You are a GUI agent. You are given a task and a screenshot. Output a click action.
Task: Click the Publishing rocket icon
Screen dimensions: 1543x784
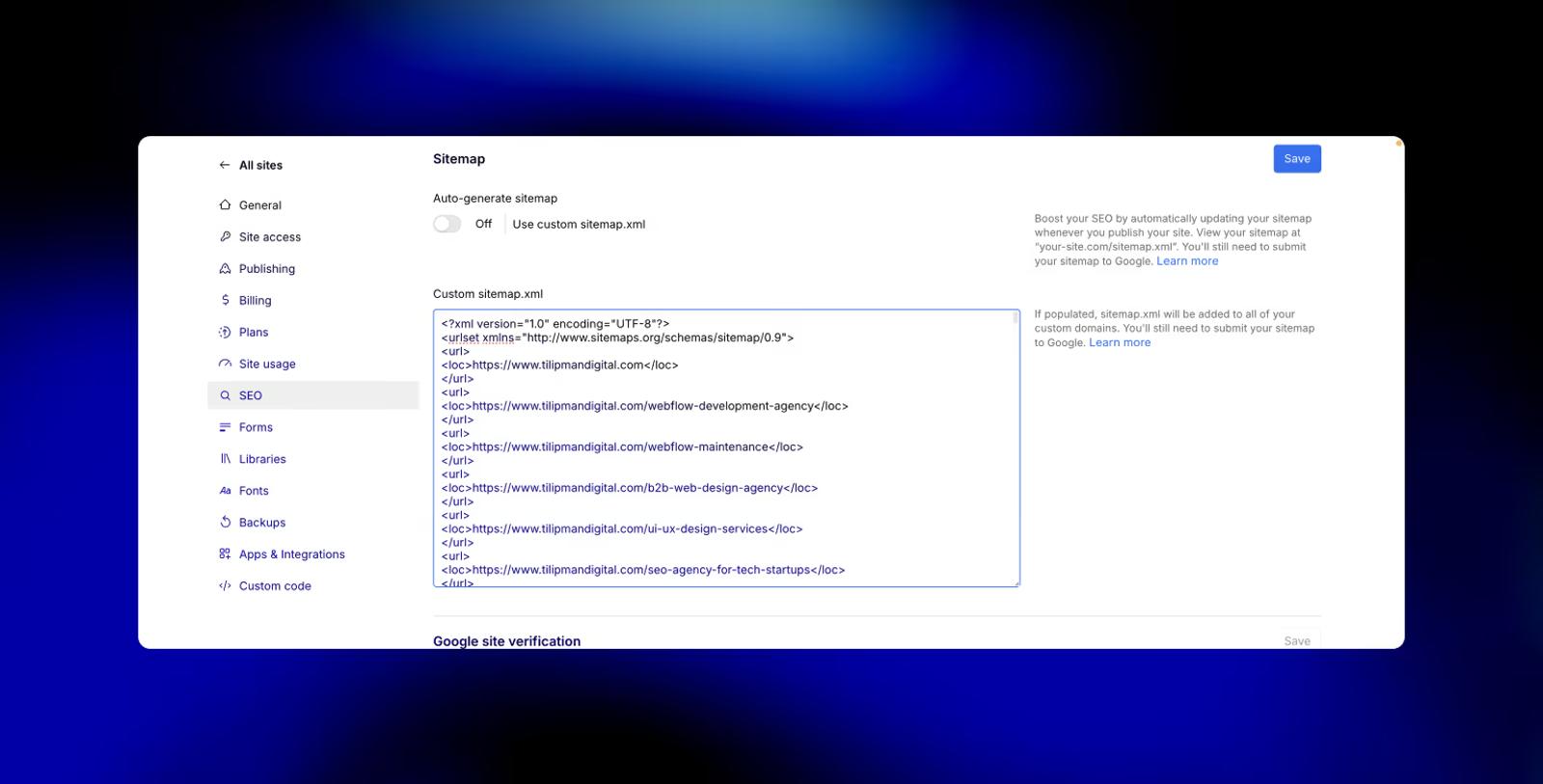click(225, 268)
